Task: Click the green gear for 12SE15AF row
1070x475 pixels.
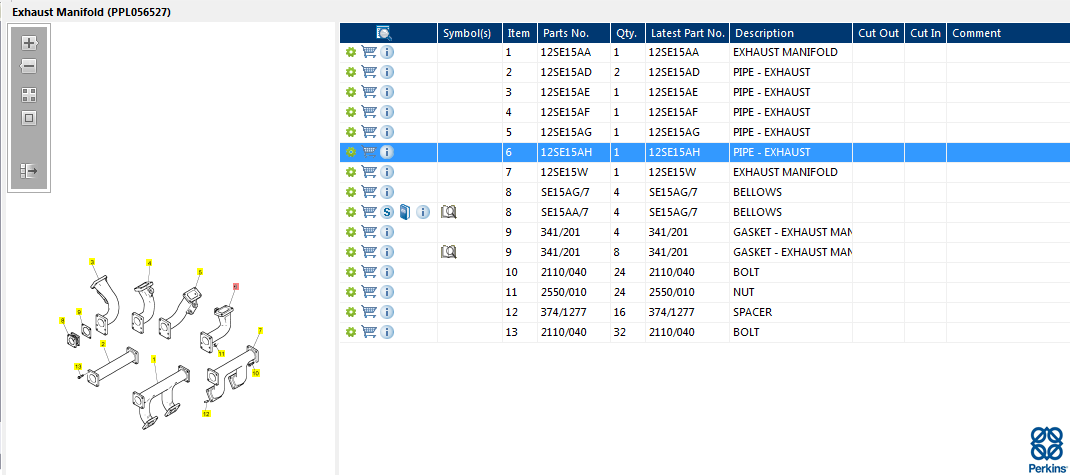Action: (x=351, y=112)
